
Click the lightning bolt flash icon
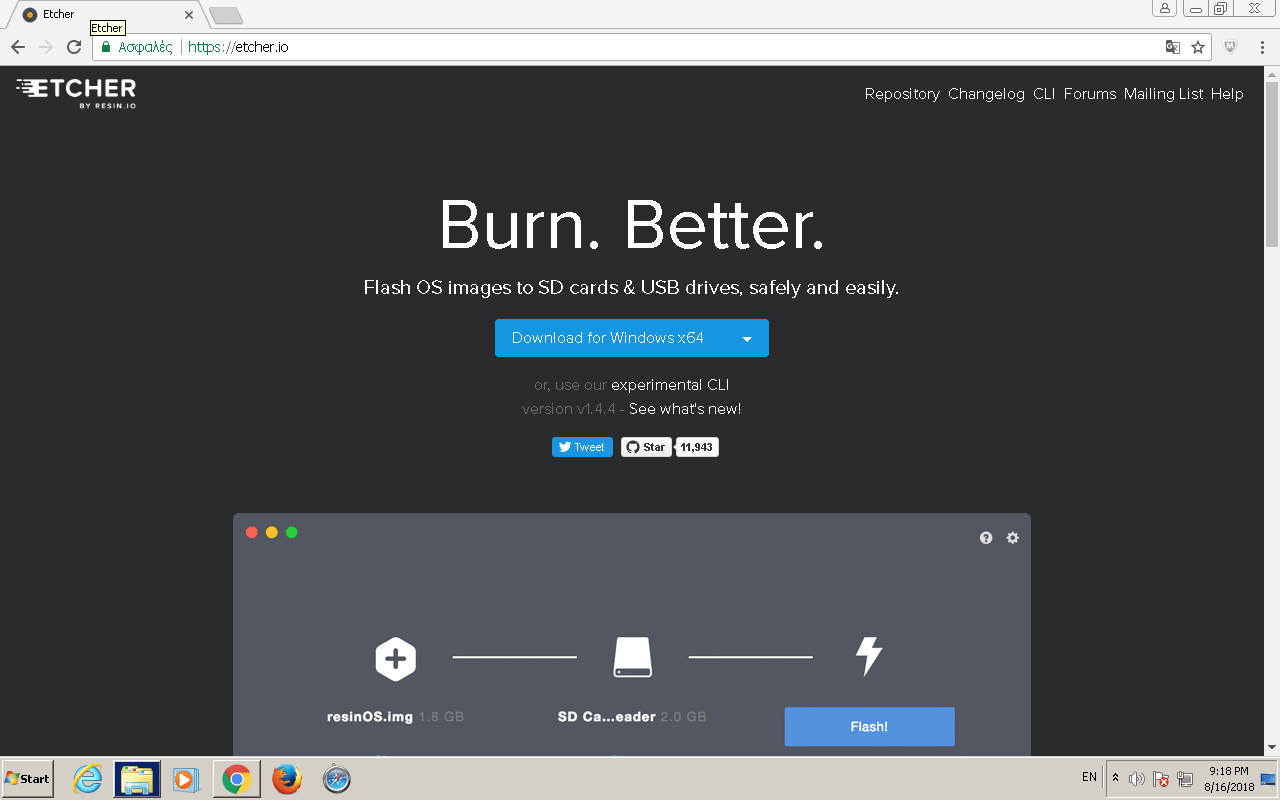click(869, 656)
